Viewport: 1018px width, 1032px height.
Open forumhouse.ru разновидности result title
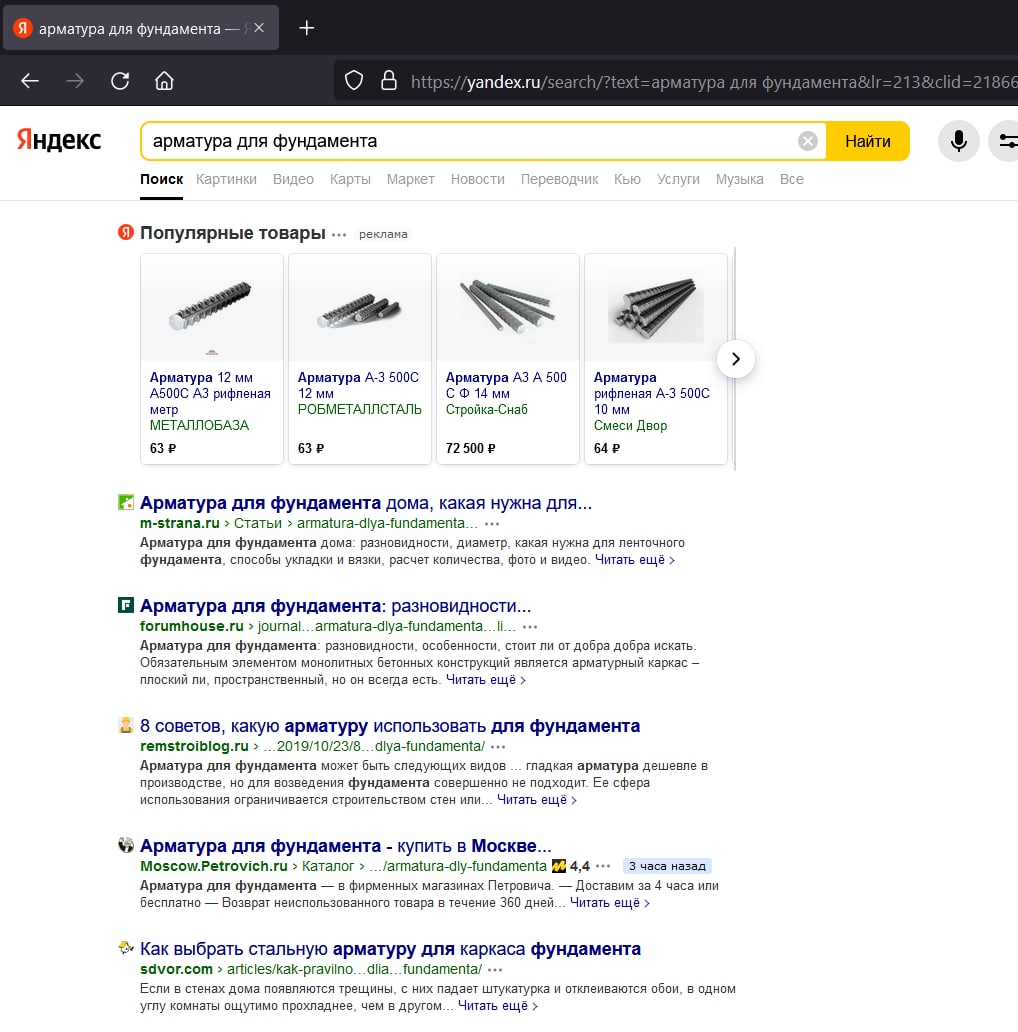[336, 606]
